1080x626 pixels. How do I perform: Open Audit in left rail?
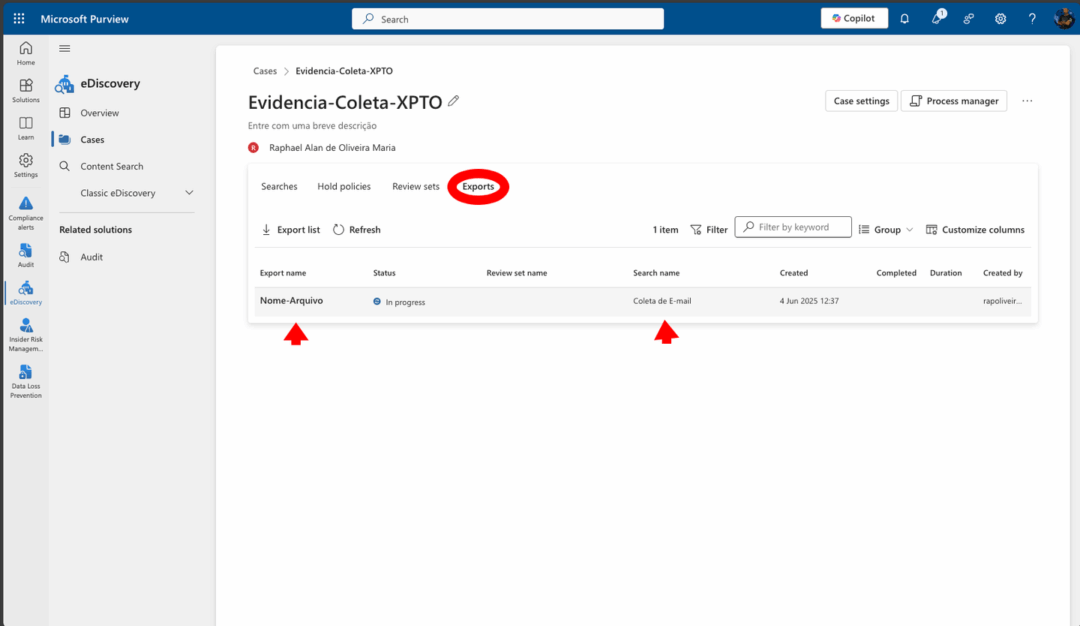(25, 255)
